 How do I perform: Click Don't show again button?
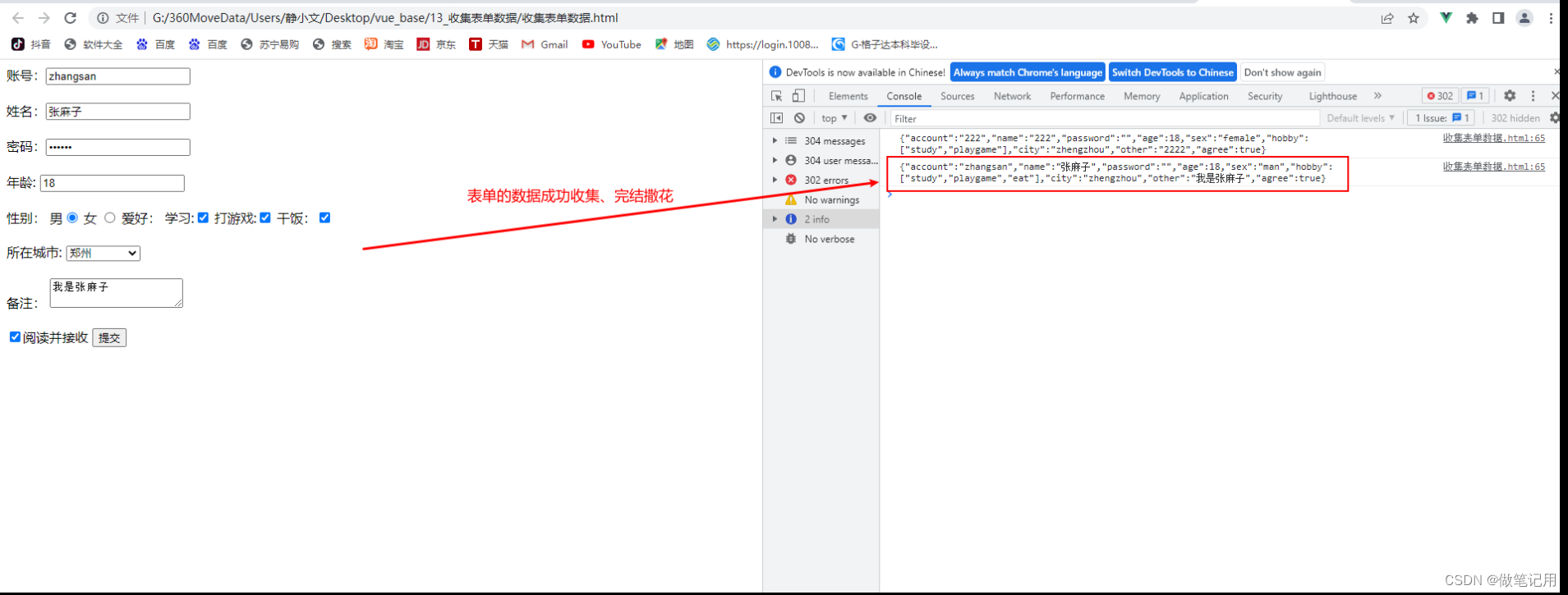pyautogui.click(x=1282, y=72)
